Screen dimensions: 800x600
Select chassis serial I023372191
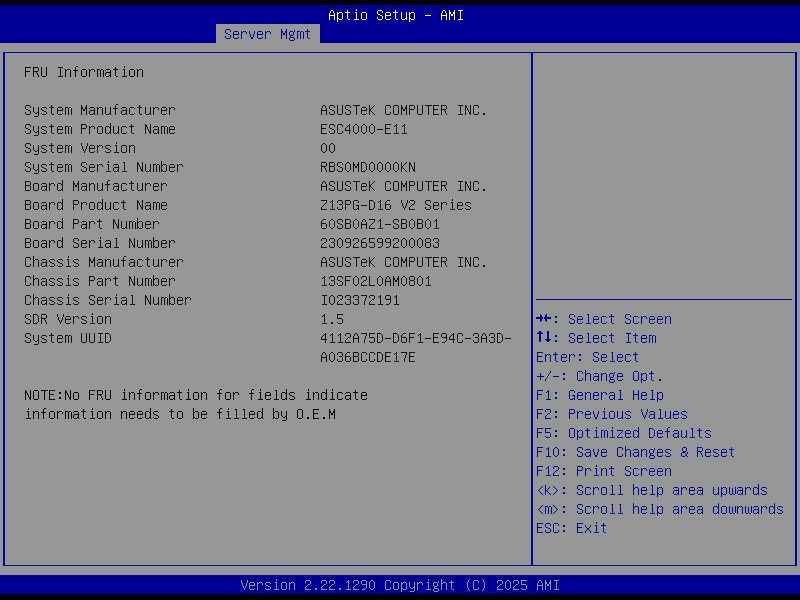360,300
